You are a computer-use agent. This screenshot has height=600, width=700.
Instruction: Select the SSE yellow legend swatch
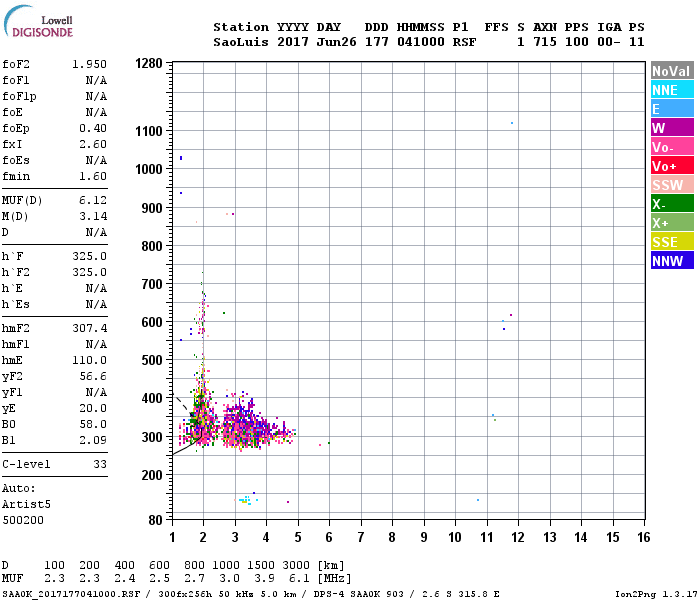coord(672,242)
